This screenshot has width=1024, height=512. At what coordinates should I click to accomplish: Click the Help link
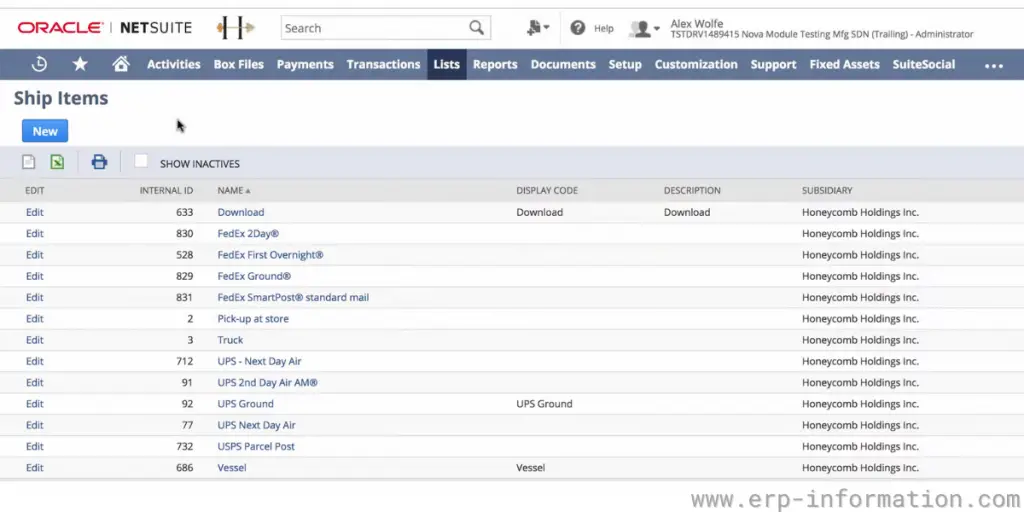tap(603, 28)
